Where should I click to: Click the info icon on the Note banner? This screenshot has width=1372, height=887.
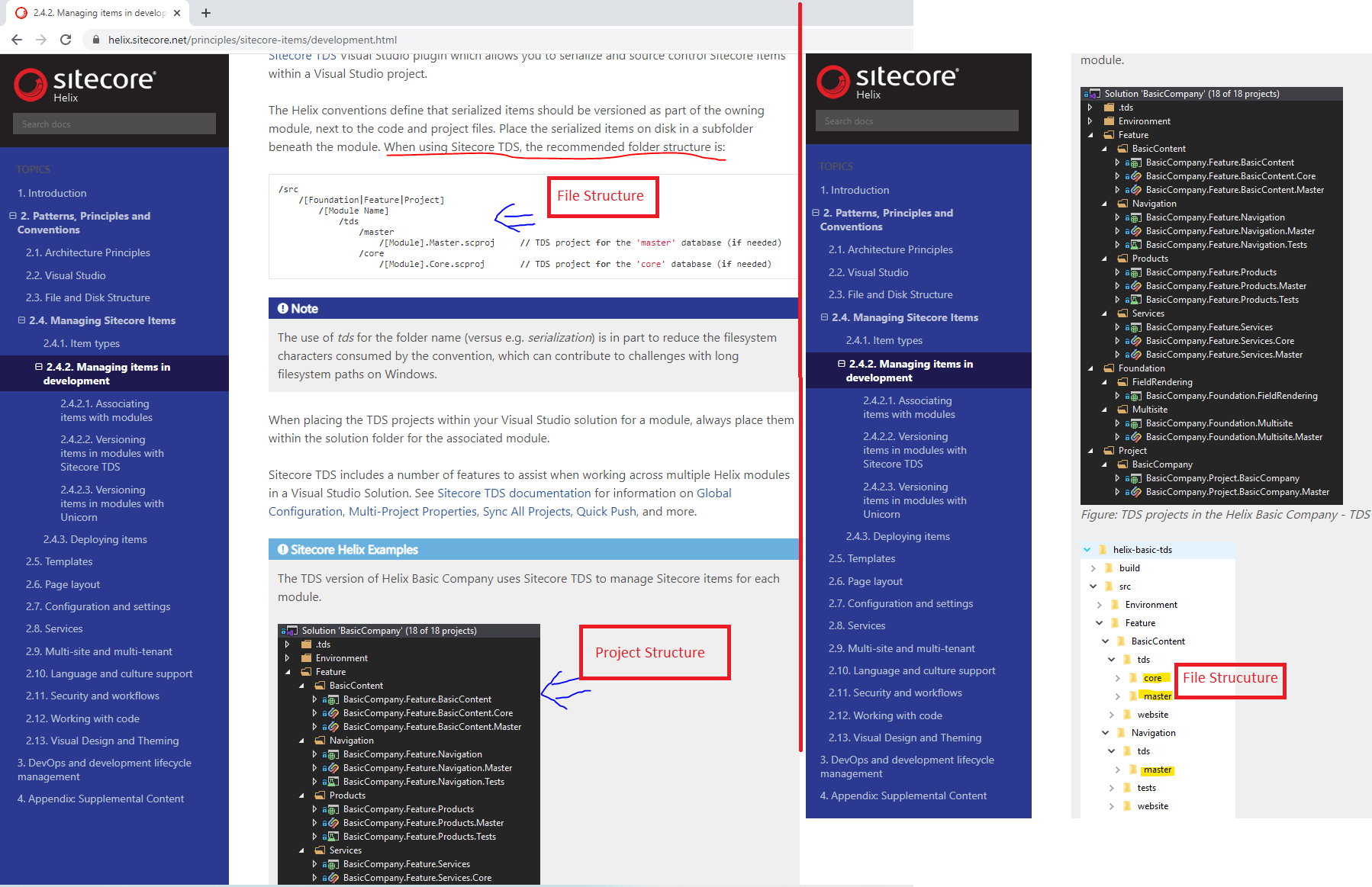pyautogui.click(x=284, y=308)
